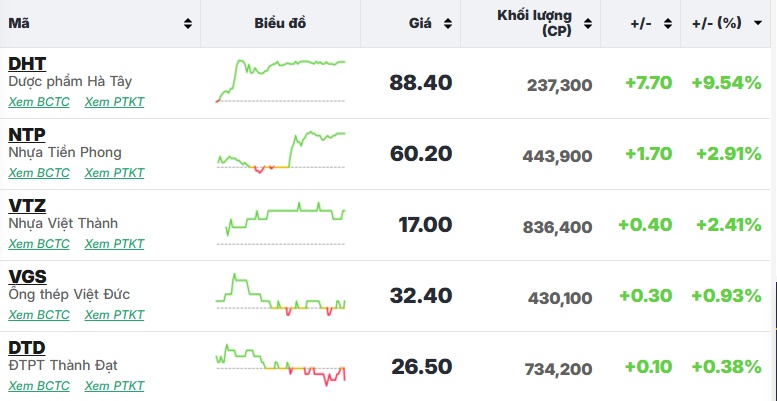777x401 pixels.
Task: Select the VTZ stock symbol
Action: pyautogui.click(x=27, y=205)
